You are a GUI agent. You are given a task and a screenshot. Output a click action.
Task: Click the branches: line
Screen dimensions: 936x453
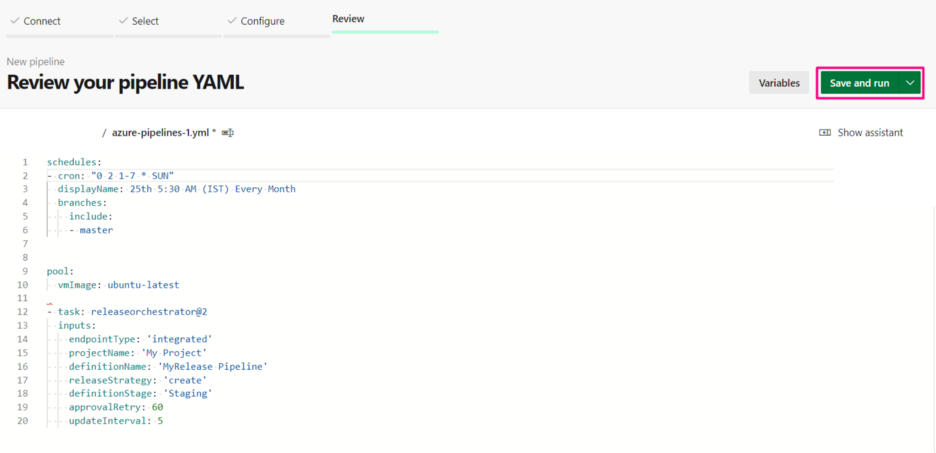[82, 203]
